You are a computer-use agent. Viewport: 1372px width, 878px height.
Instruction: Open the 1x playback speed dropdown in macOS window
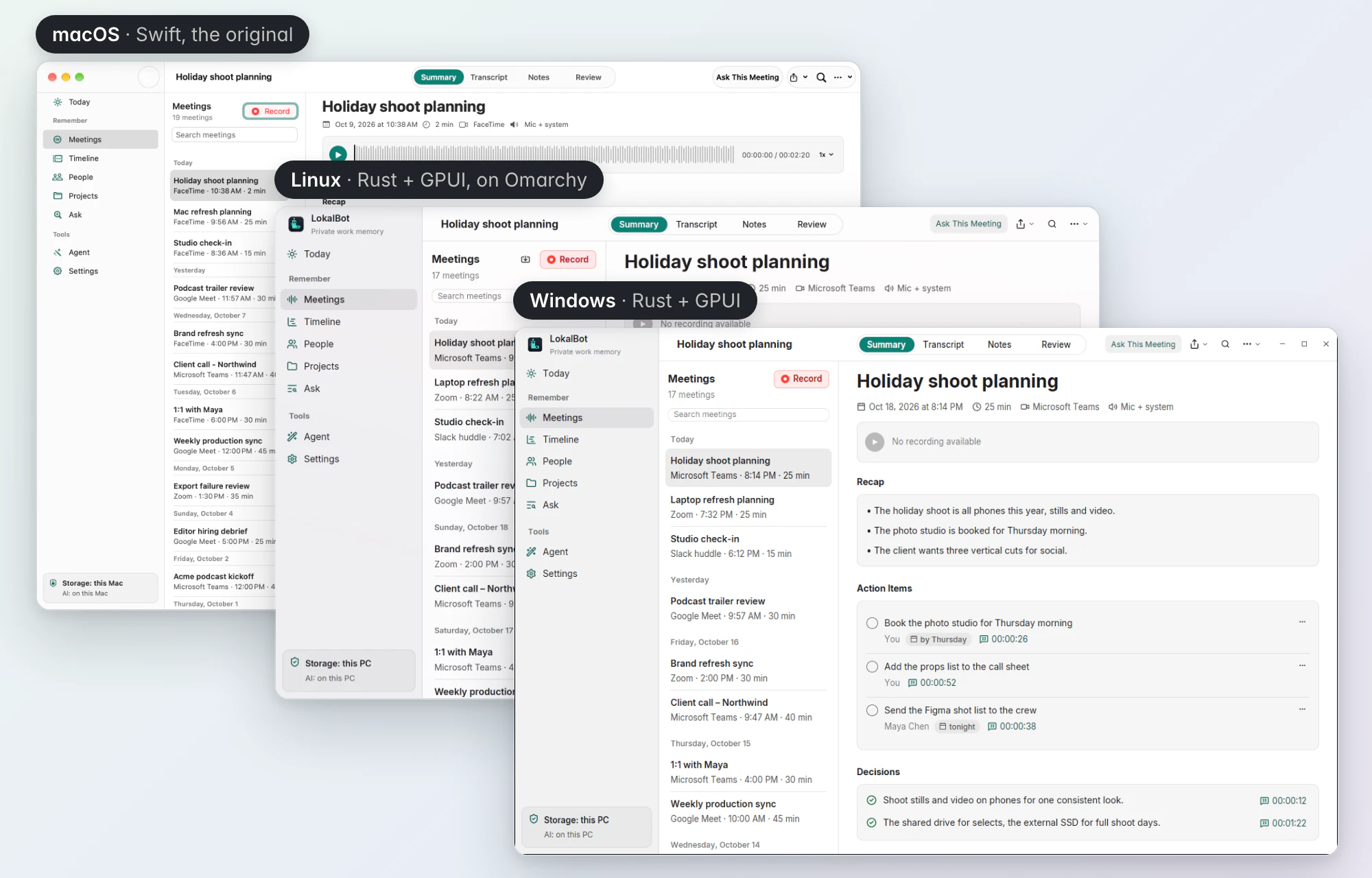coord(826,155)
